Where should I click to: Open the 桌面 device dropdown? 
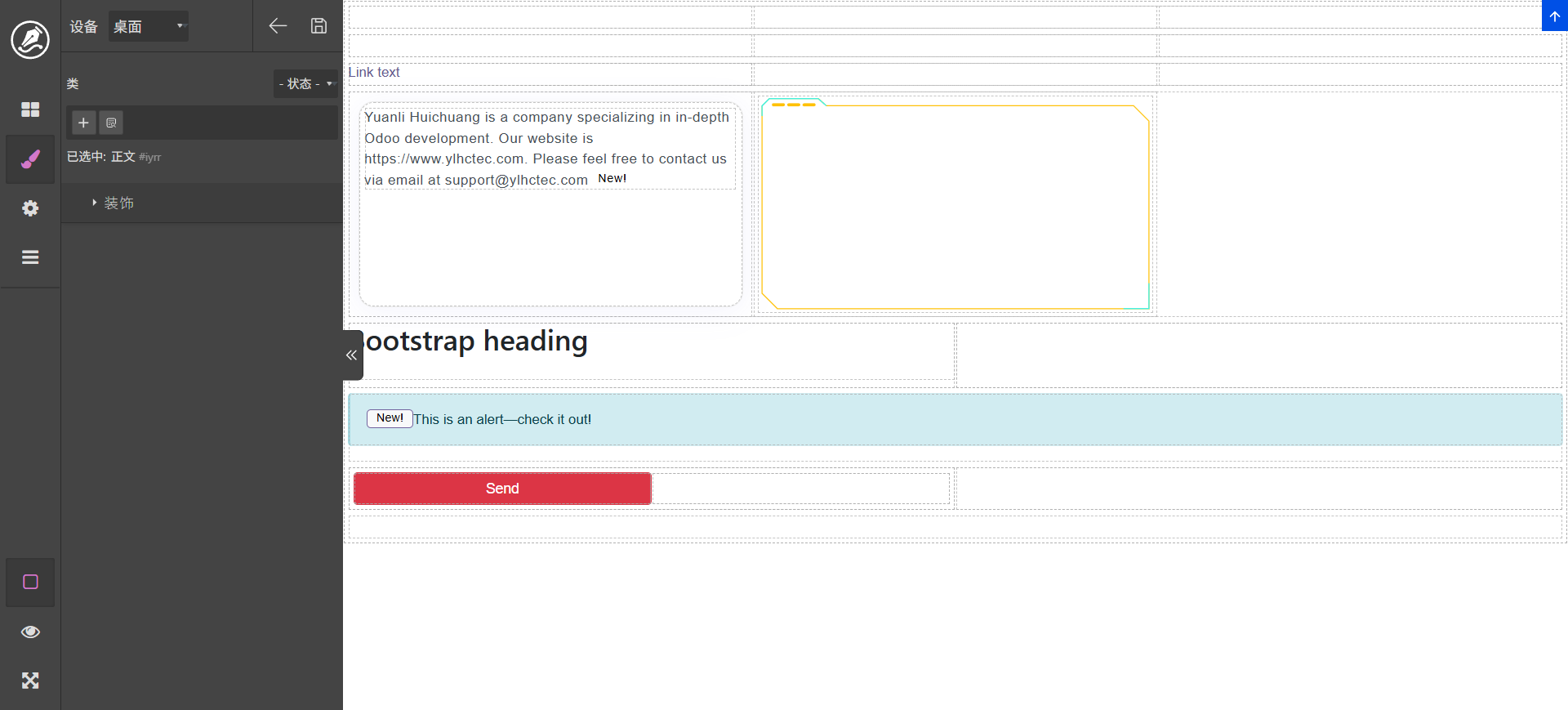pyautogui.click(x=149, y=26)
